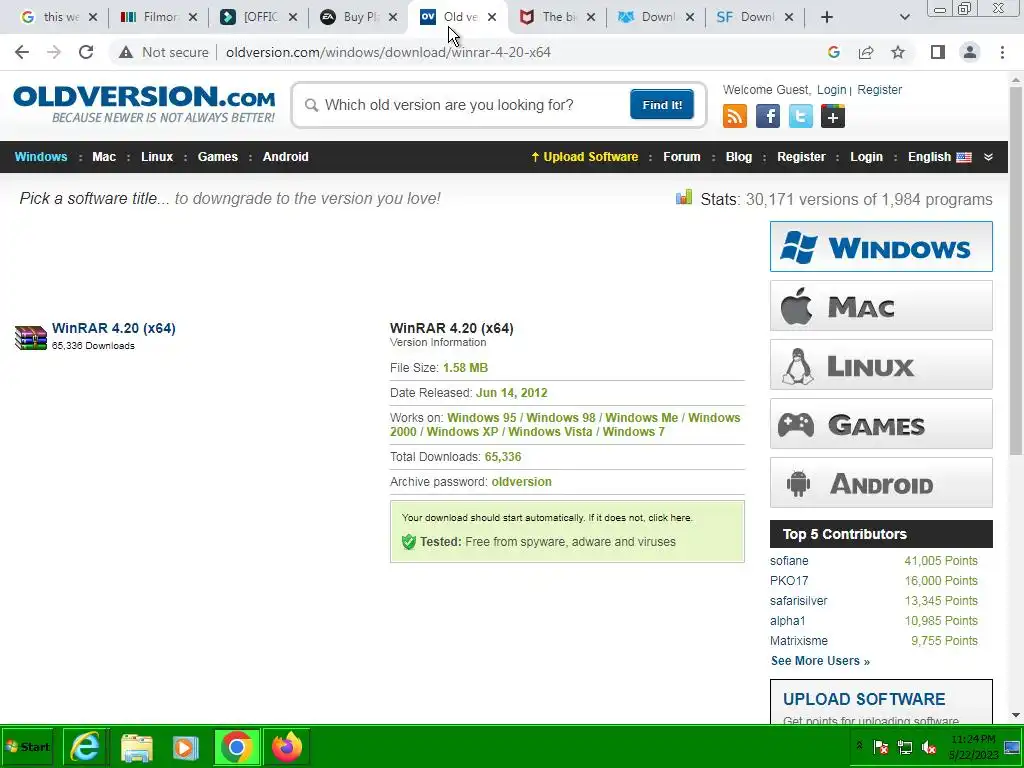This screenshot has width=1024, height=768.
Task: Toggle the browser side panel
Action: point(938,52)
